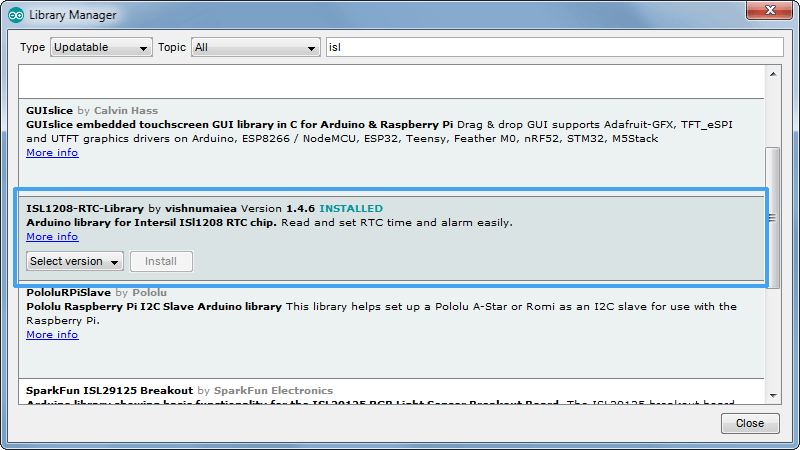Click version number 1.4.6
800x450 pixels.
pyautogui.click(x=300, y=209)
